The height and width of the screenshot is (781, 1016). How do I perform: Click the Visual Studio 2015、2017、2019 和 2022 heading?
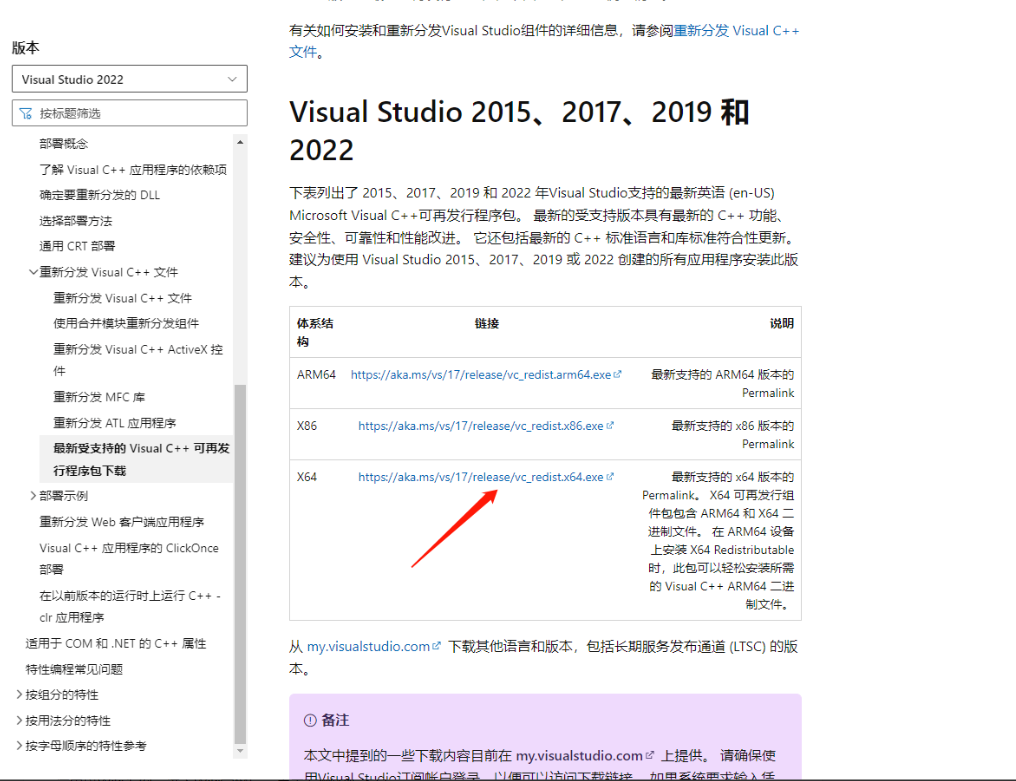pyautogui.click(x=519, y=131)
